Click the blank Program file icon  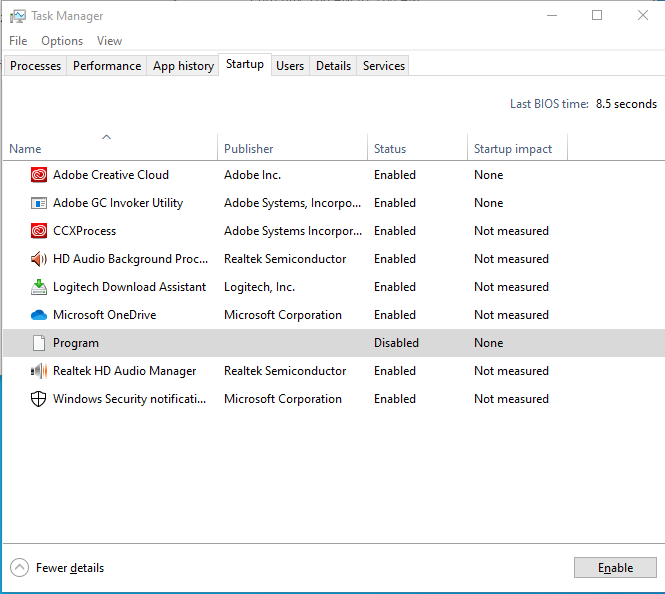[39, 343]
